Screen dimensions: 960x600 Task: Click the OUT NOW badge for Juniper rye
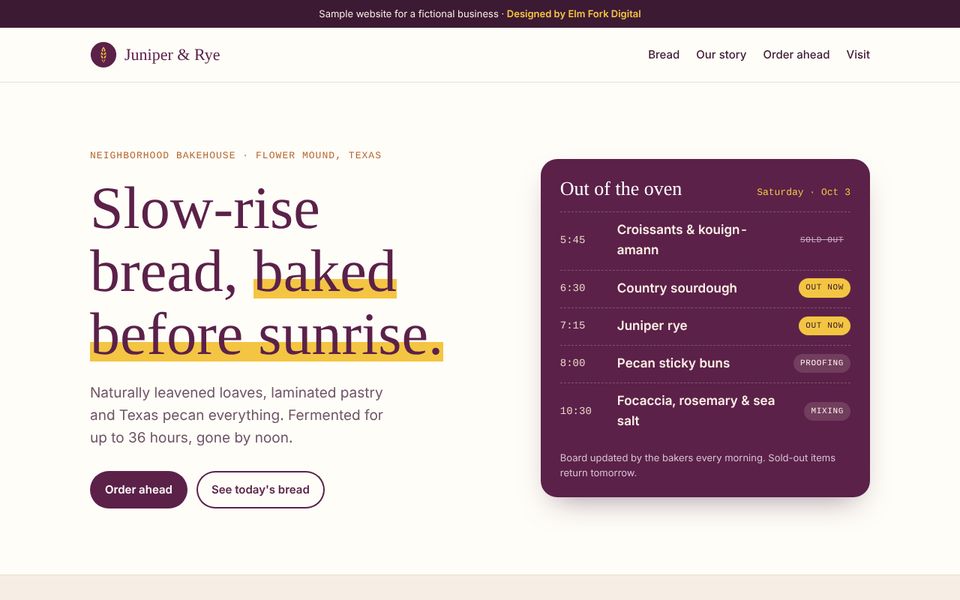[x=824, y=325]
